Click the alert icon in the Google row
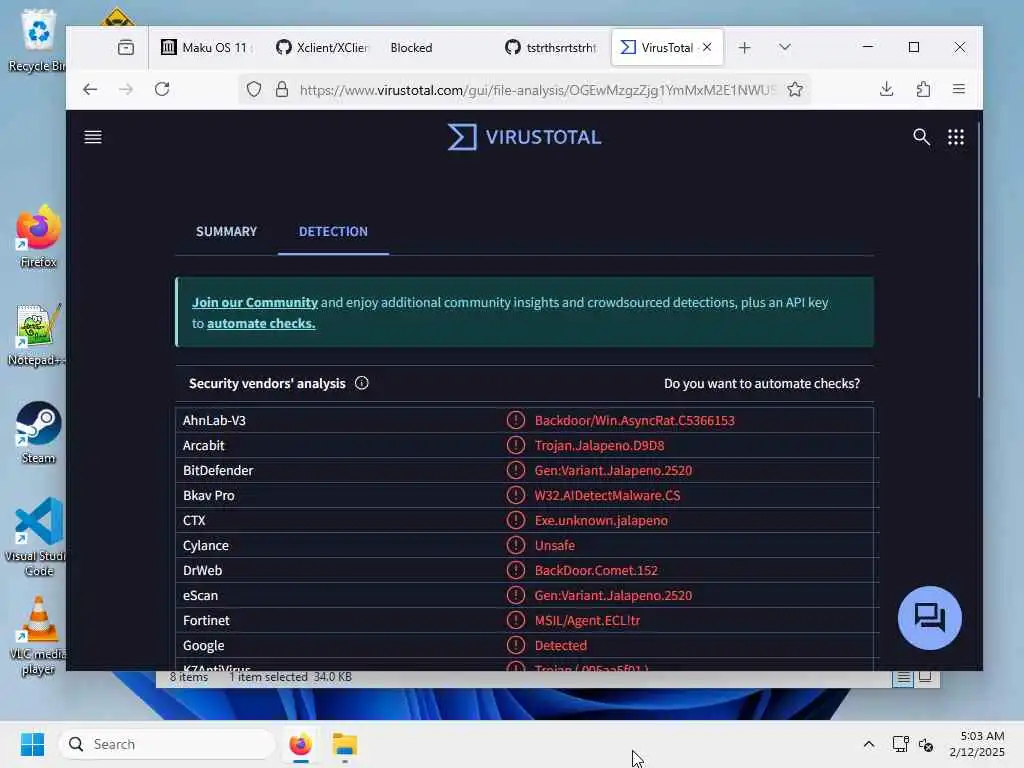This screenshot has width=1024, height=768. [x=515, y=645]
